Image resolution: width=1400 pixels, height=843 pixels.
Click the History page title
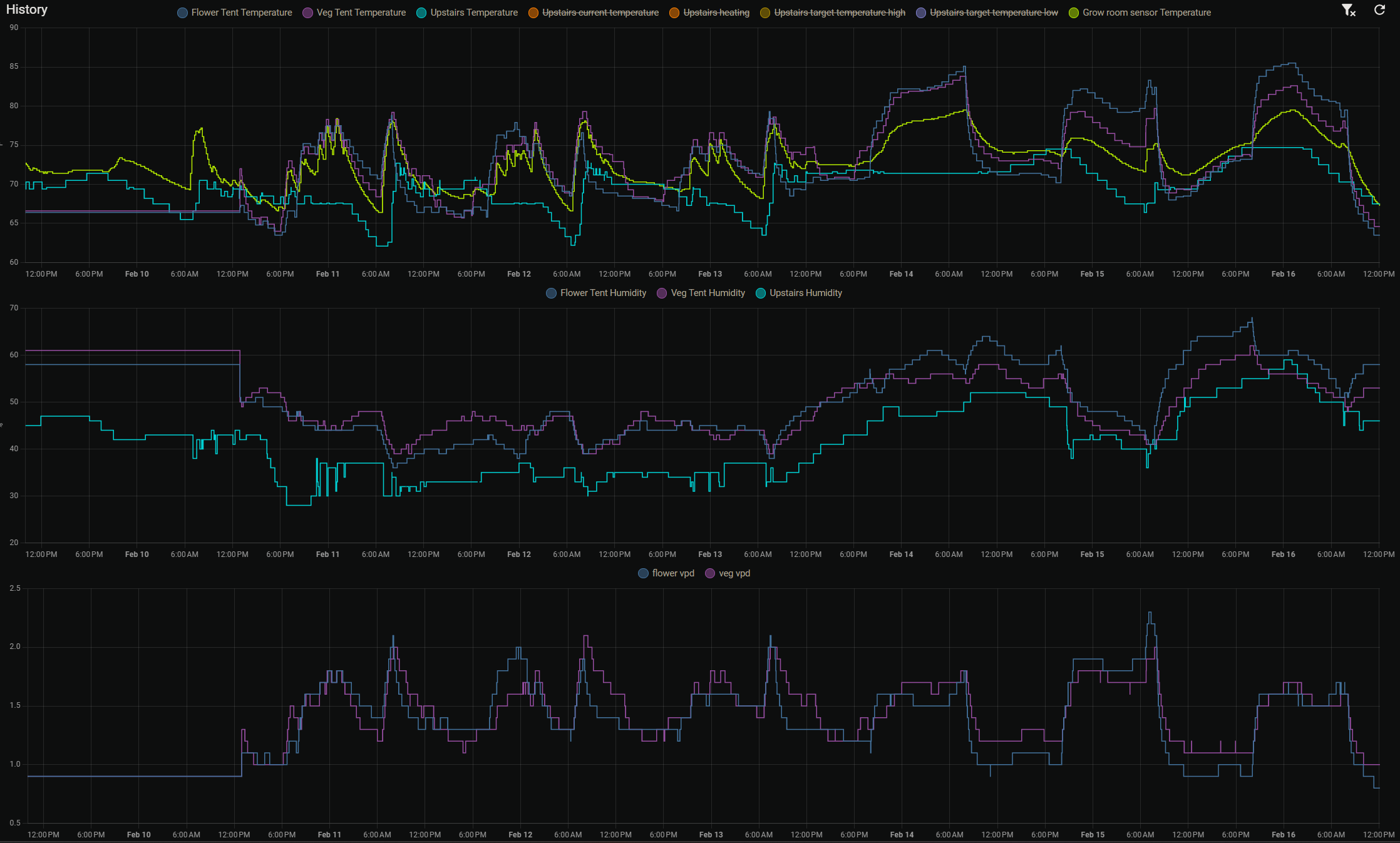tap(27, 9)
